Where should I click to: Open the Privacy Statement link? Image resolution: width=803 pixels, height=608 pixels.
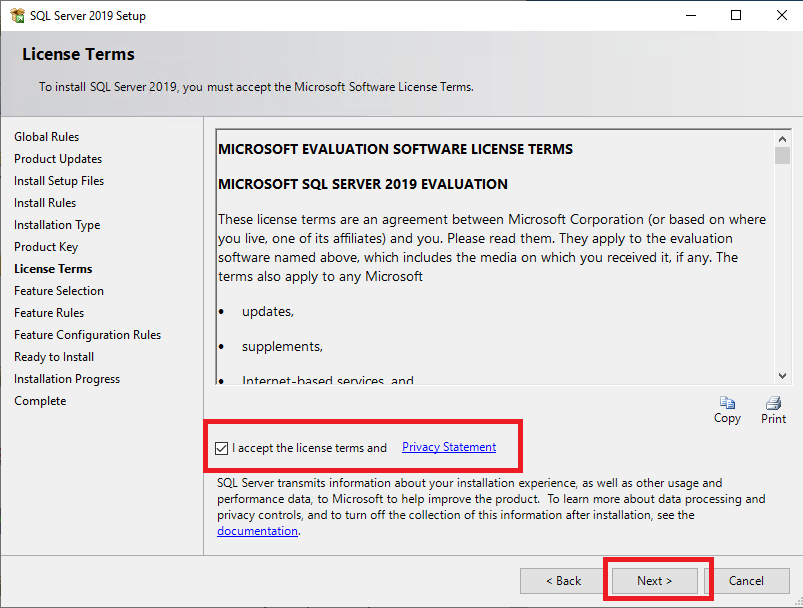(x=449, y=447)
